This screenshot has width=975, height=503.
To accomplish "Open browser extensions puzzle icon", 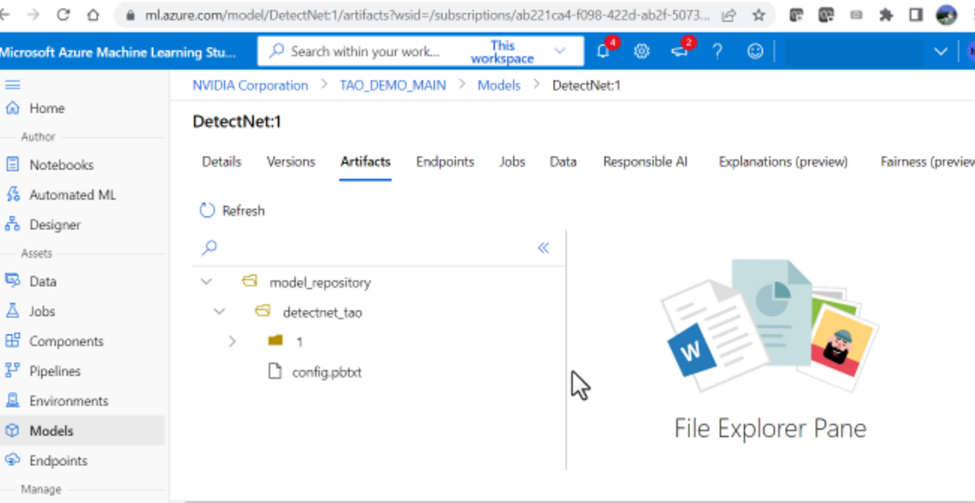I will point(886,15).
